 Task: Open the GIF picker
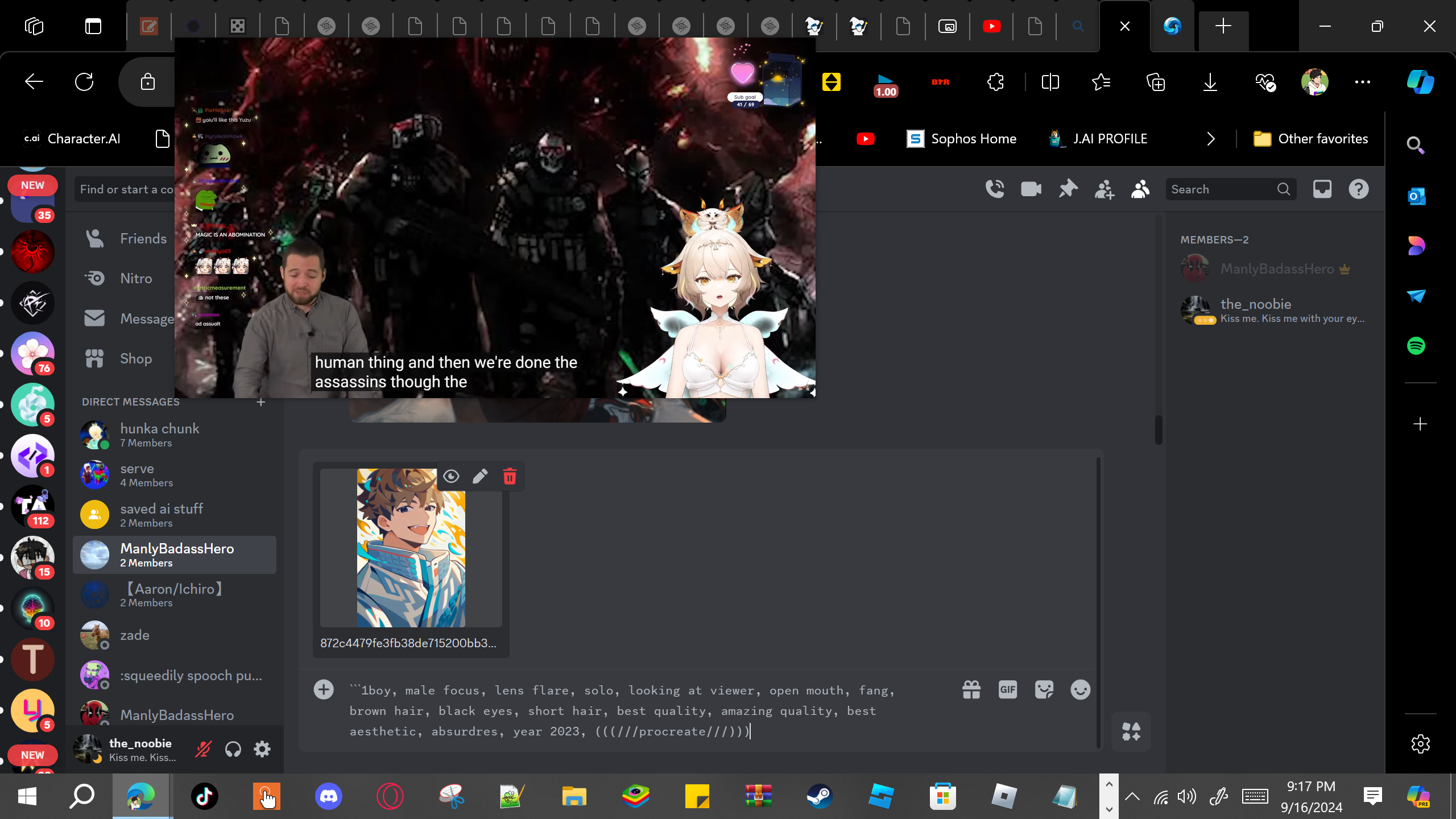pos(1008,690)
